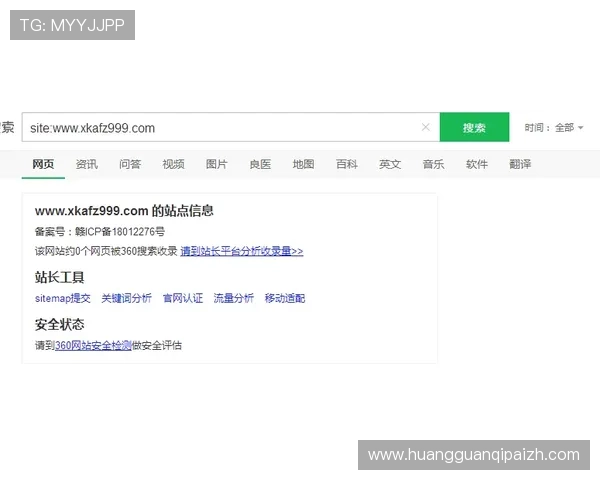Screen dimensions: 600x480
Task: Follow the 360网站安全检测 link
Action: tap(93, 346)
